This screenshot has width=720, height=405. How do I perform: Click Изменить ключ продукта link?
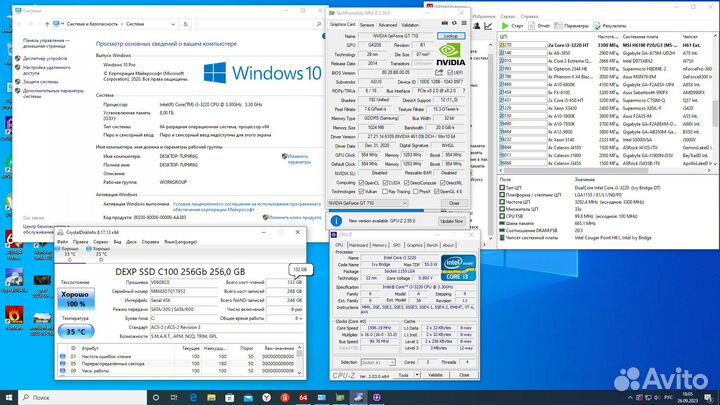295,217
